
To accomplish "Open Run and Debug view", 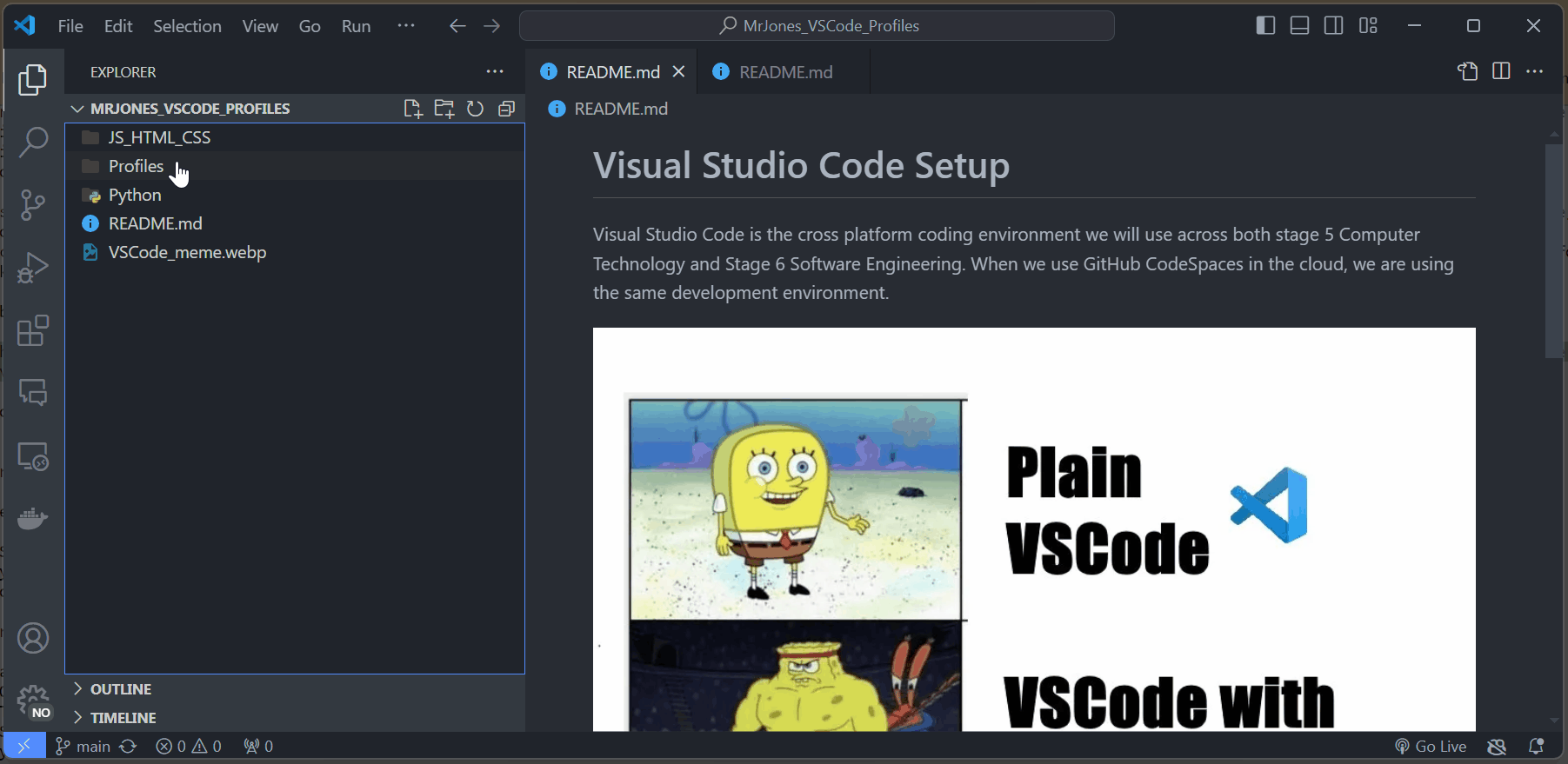I will (32, 268).
